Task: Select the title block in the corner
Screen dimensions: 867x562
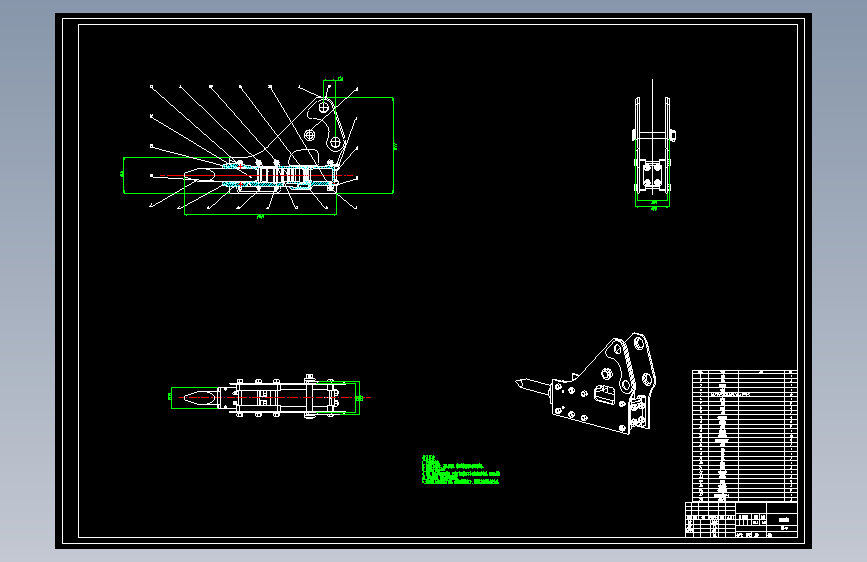Action: point(741,519)
